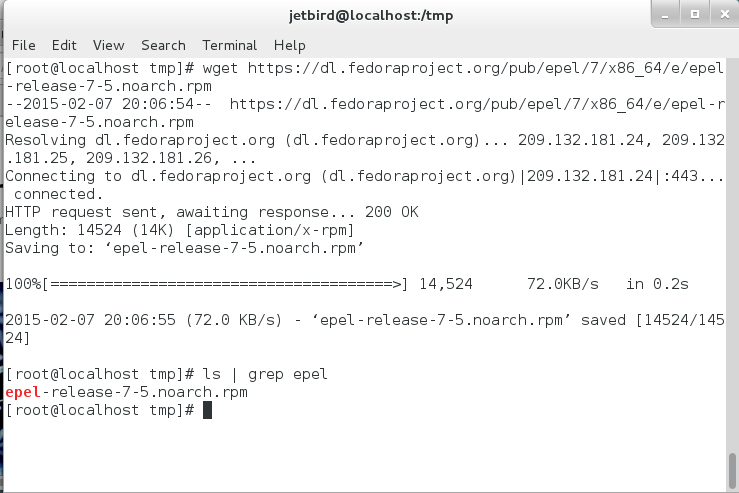
Task: Place cursor at the active shell prompt
Action: tap(207, 410)
